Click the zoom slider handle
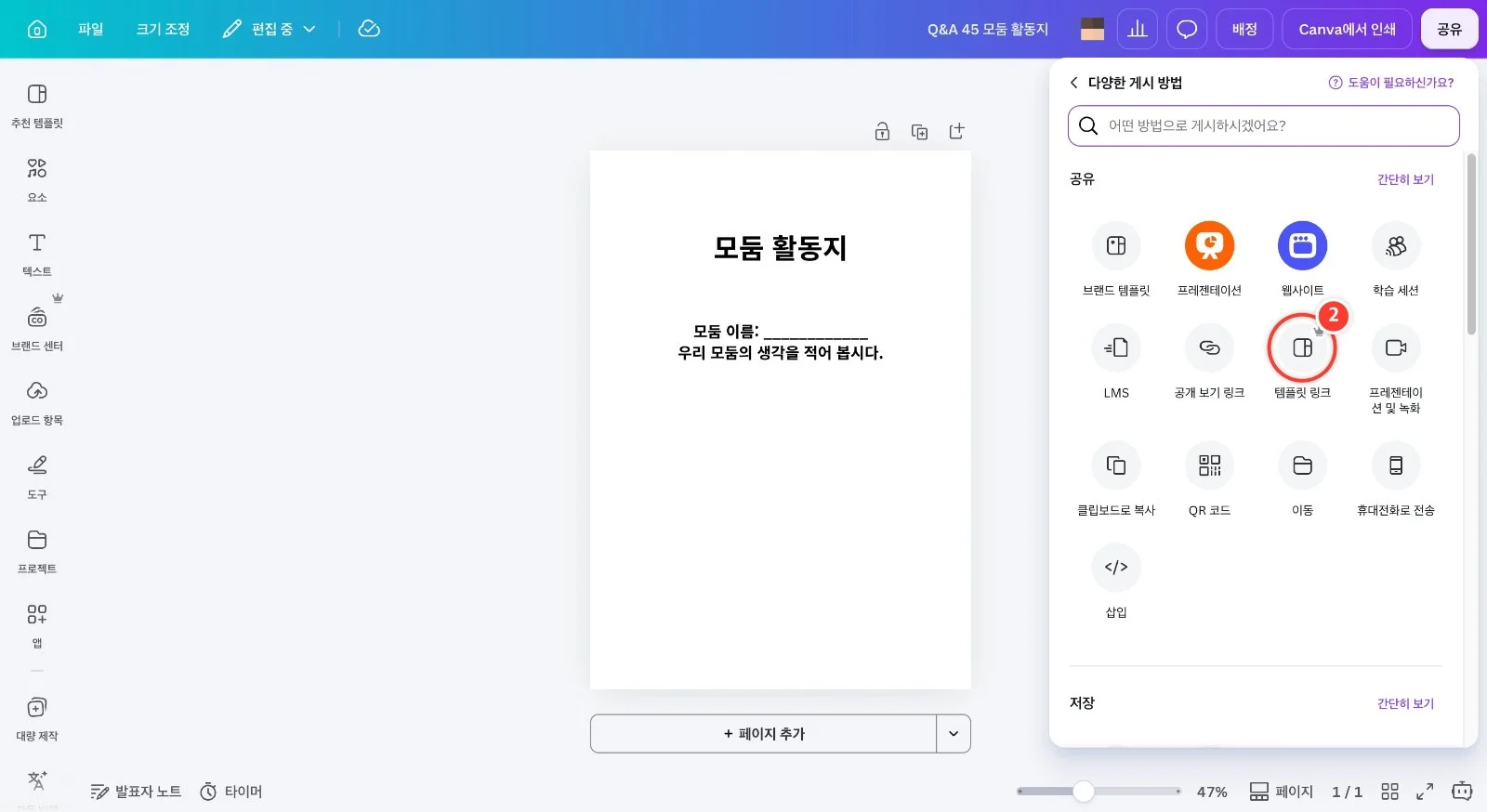The width and height of the screenshot is (1487, 812). point(1084,792)
